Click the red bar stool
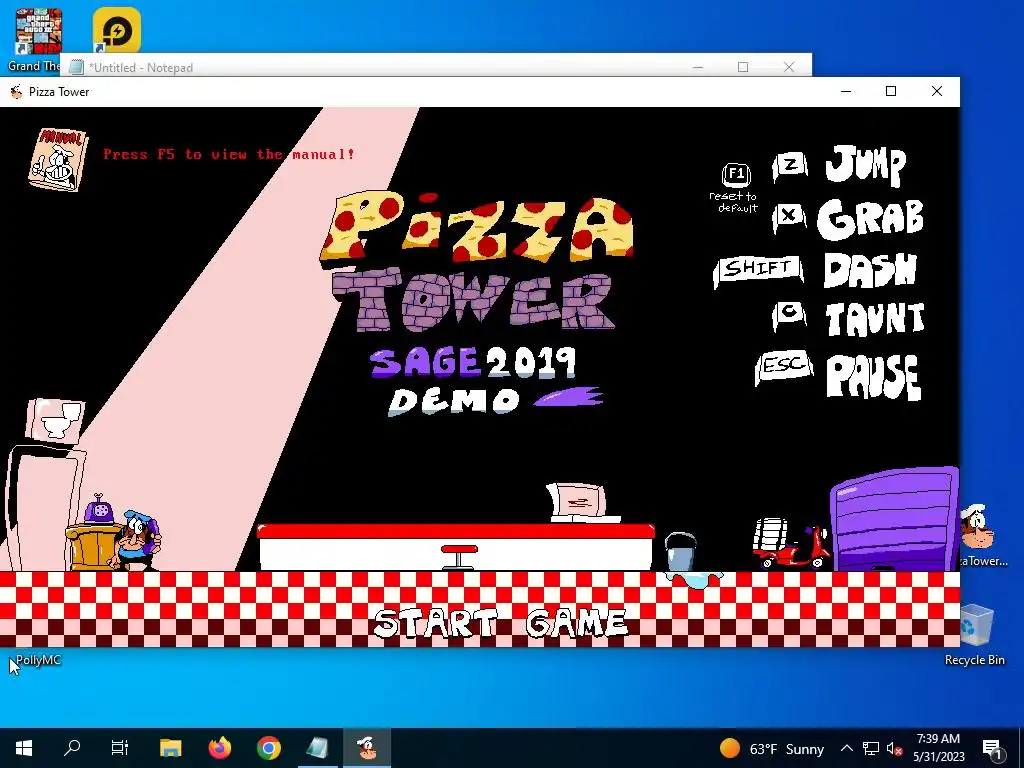The width and height of the screenshot is (1024, 768). coord(459,558)
